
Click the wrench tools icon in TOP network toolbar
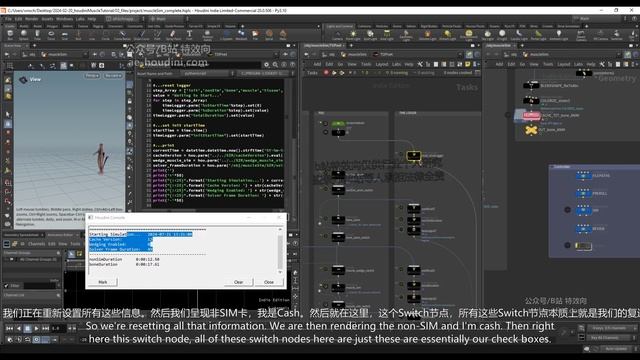pyautogui.click(x=420, y=64)
